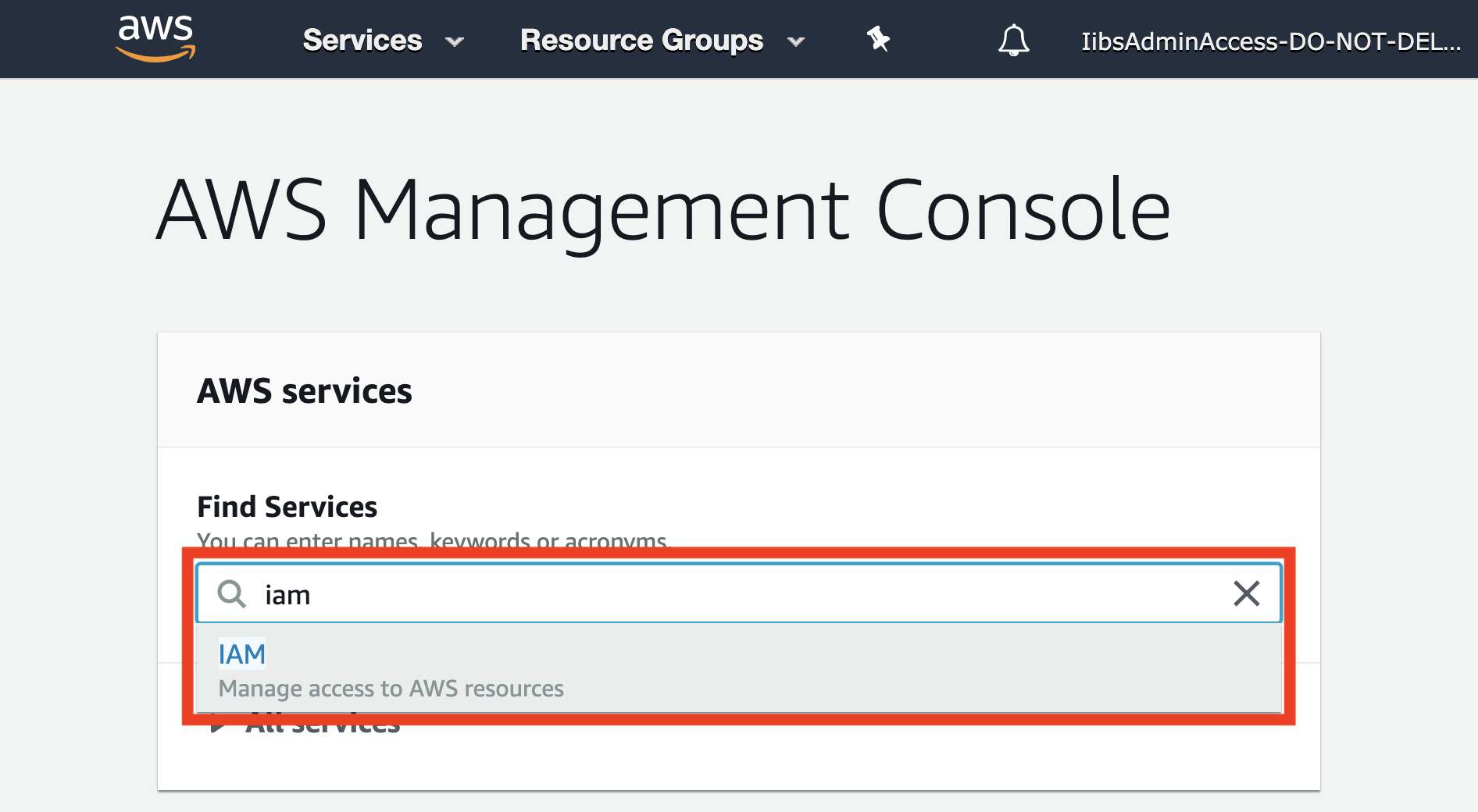This screenshot has width=1478, height=812.
Task: Click the Find Services label
Action: coord(287,507)
